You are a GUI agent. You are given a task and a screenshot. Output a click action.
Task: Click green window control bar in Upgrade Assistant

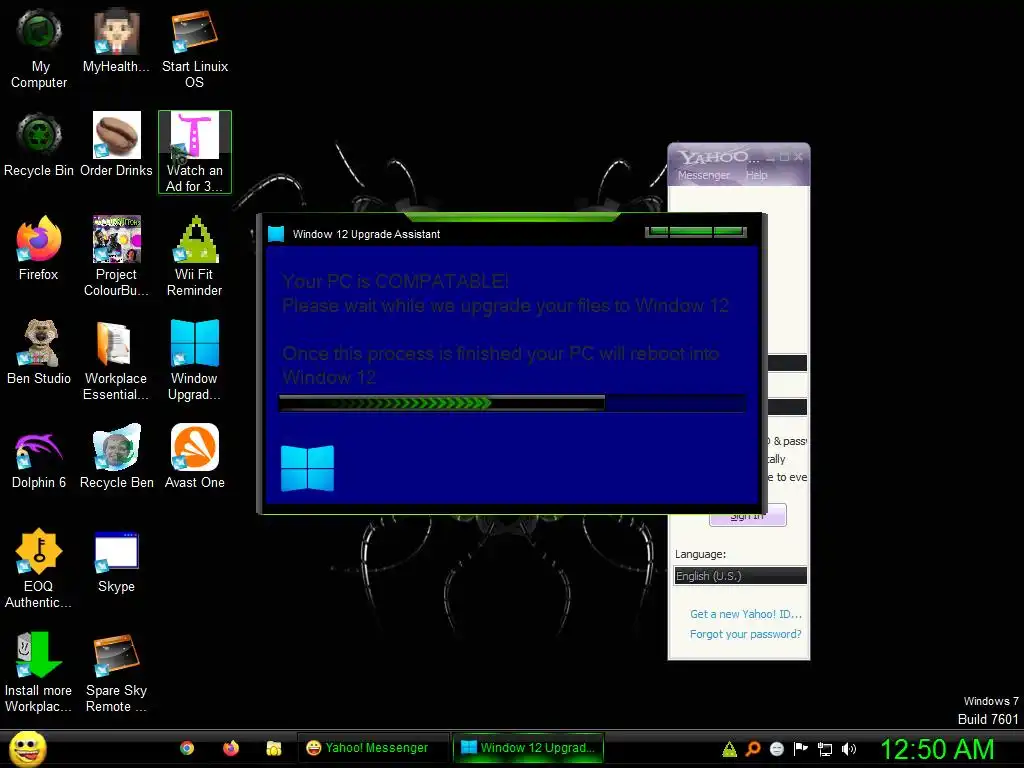tap(696, 232)
